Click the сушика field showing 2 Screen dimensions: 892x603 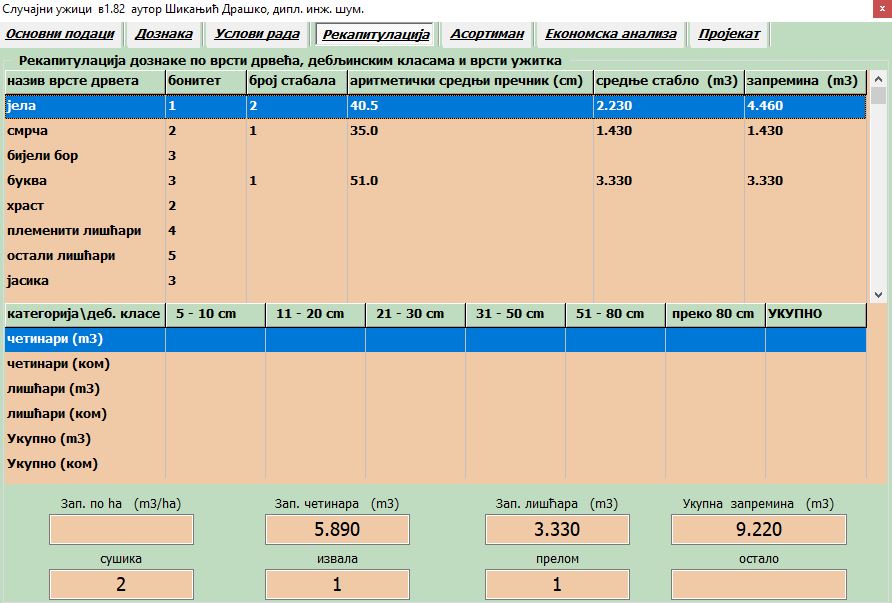click(x=121, y=584)
